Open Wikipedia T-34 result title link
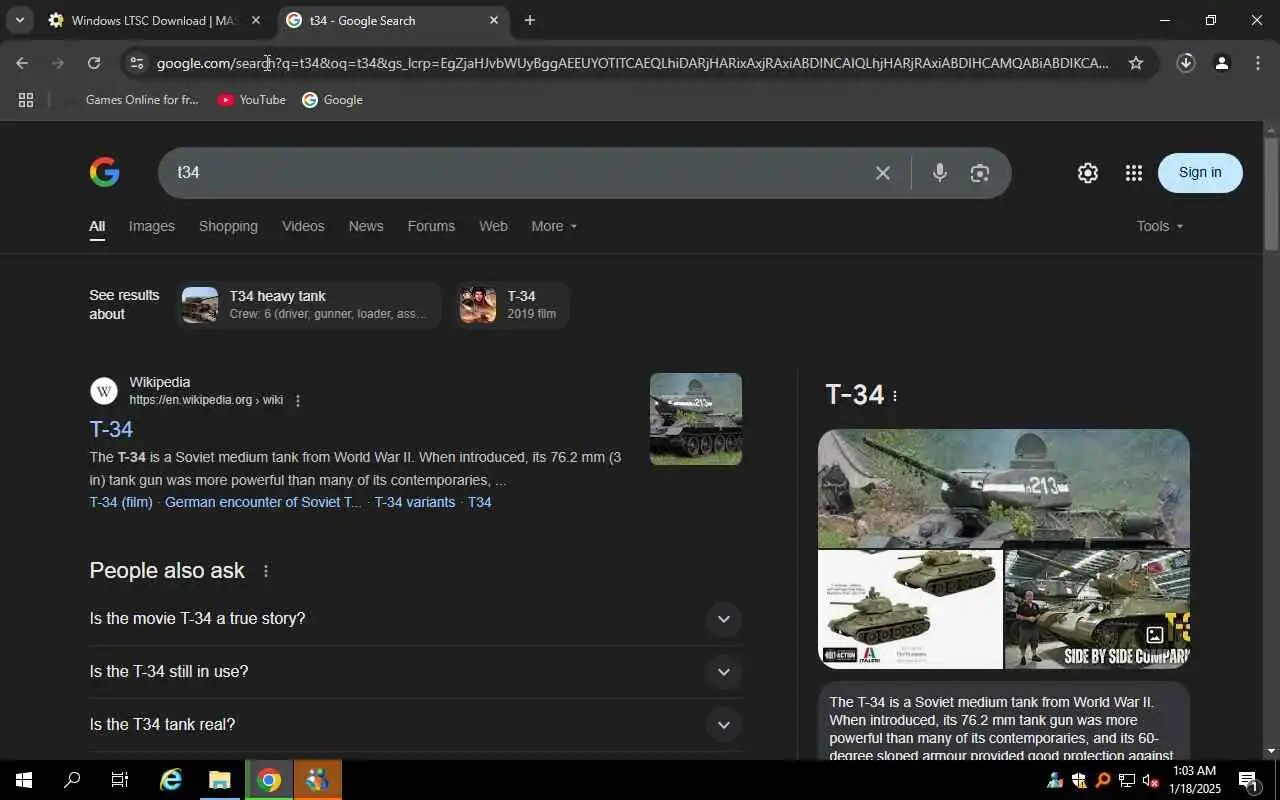 point(111,429)
